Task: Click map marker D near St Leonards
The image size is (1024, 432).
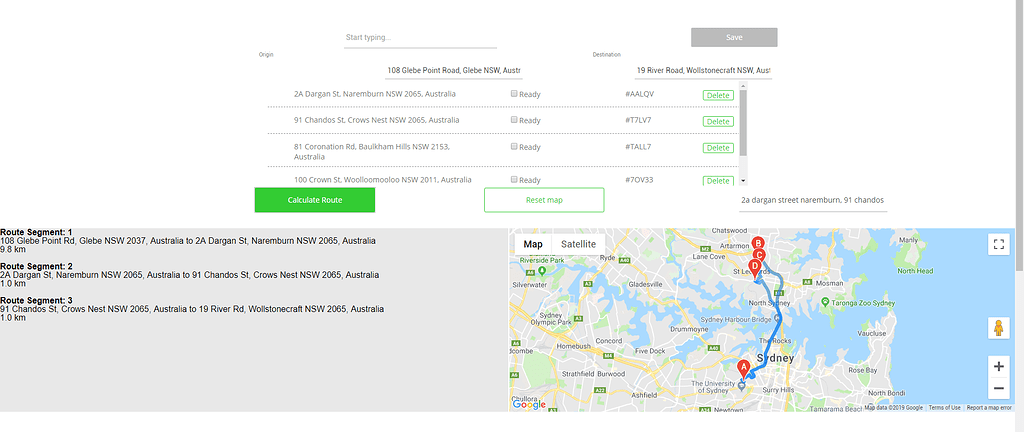Action: (755, 268)
